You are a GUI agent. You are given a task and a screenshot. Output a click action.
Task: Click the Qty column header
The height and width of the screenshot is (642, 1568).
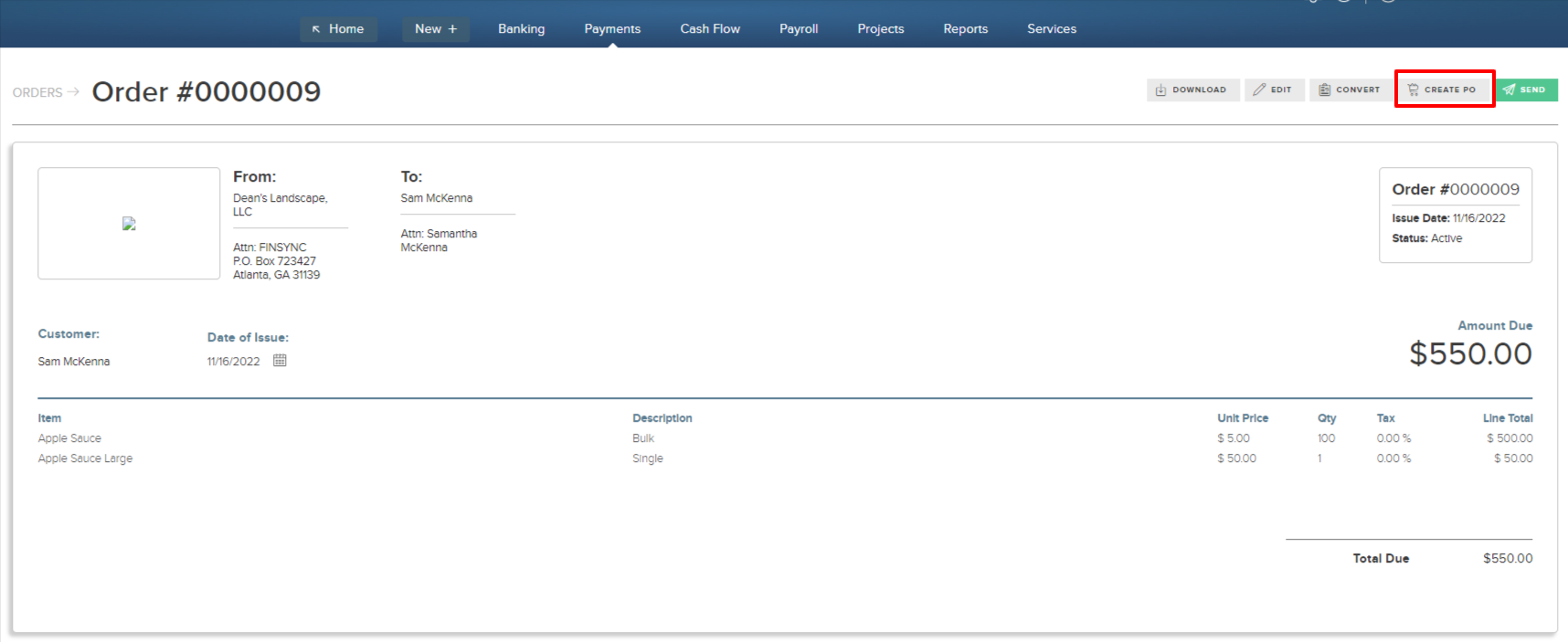(x=1327, y=418)
